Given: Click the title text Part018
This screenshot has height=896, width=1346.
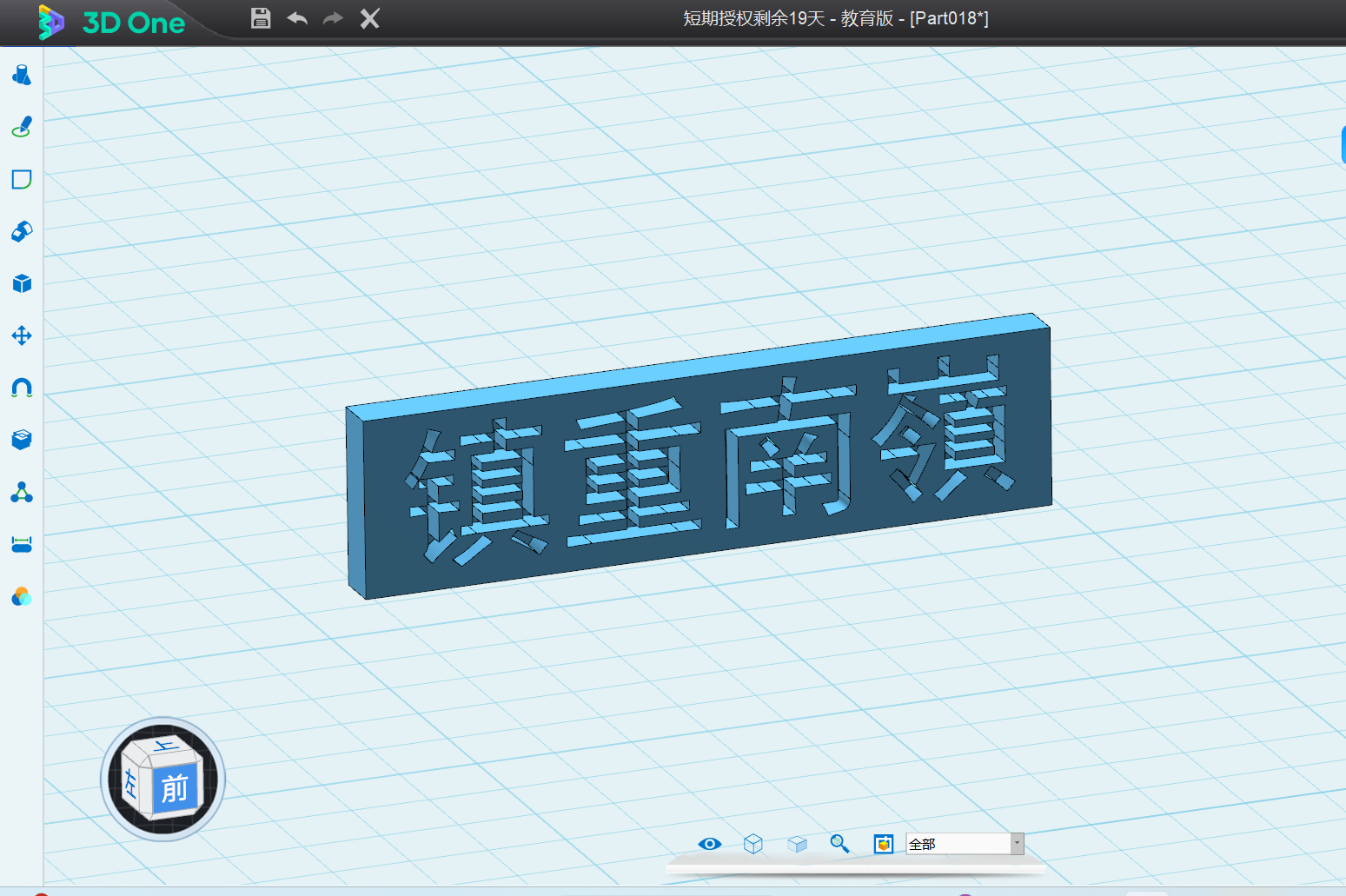Looking at the screenshot, I should (x=949, y=18).
